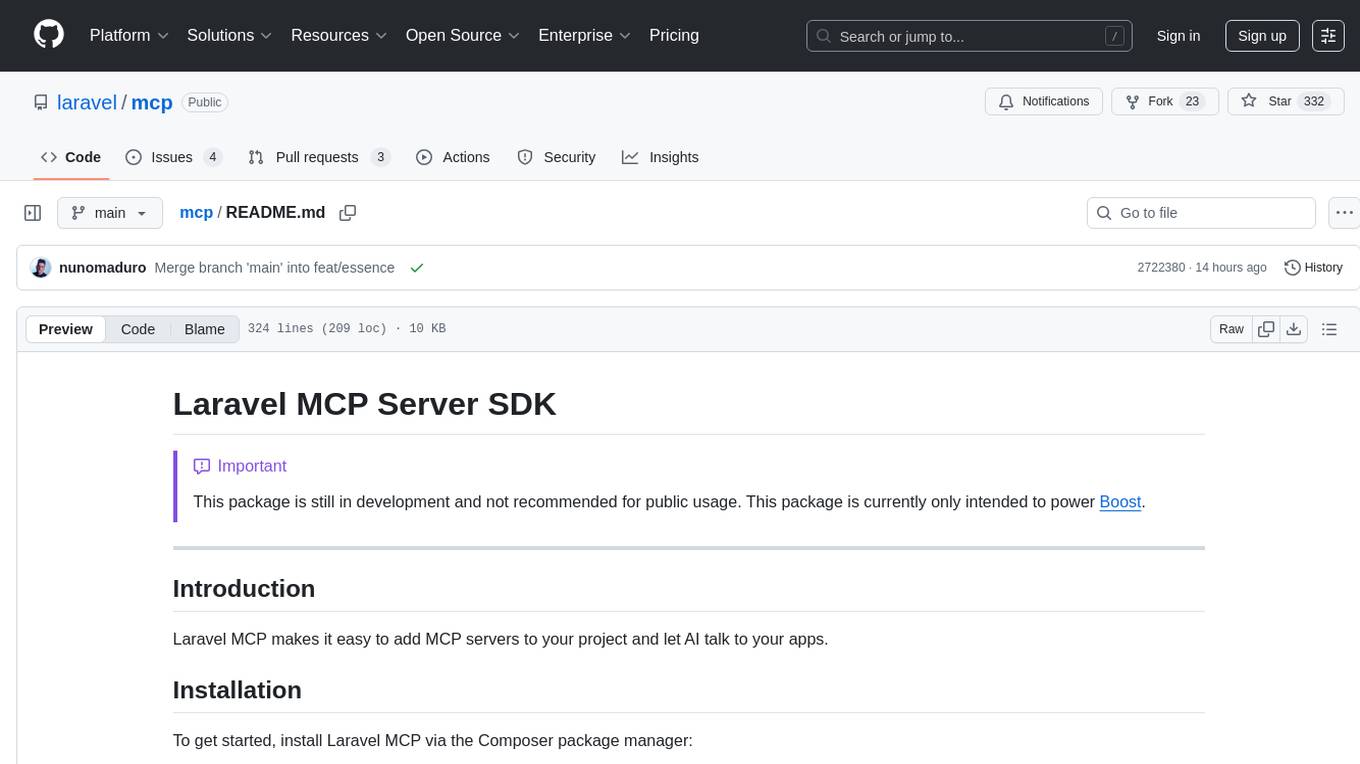The image size is (1360, 764).
Task: Open the Solutions menu
Action: point(230,35)
